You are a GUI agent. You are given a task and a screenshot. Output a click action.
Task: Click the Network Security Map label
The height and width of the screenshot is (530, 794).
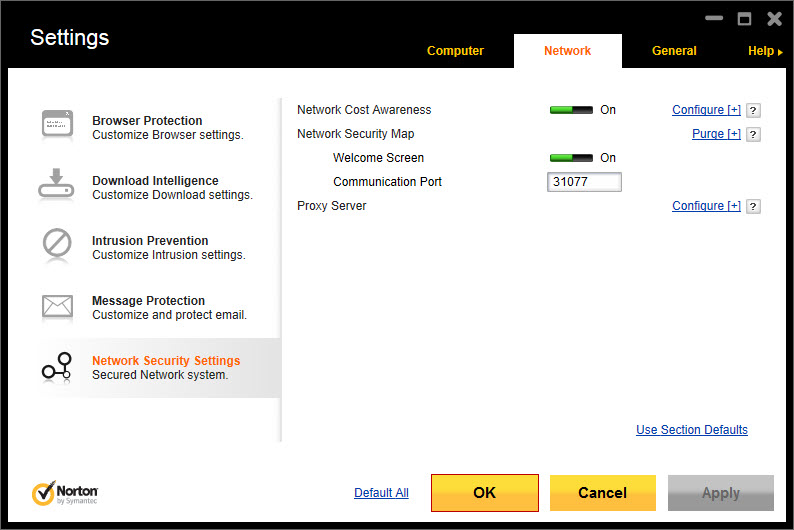point(355,134)
